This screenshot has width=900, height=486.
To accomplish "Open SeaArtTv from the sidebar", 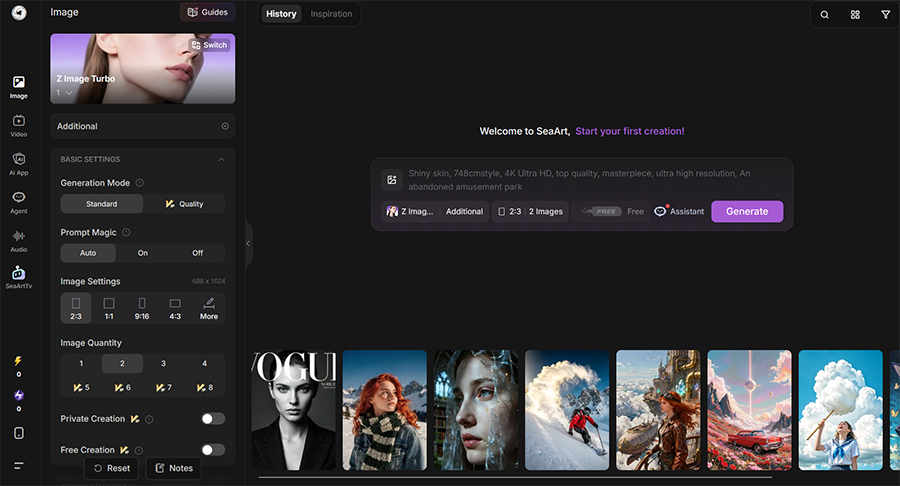I will pos(18,278).
